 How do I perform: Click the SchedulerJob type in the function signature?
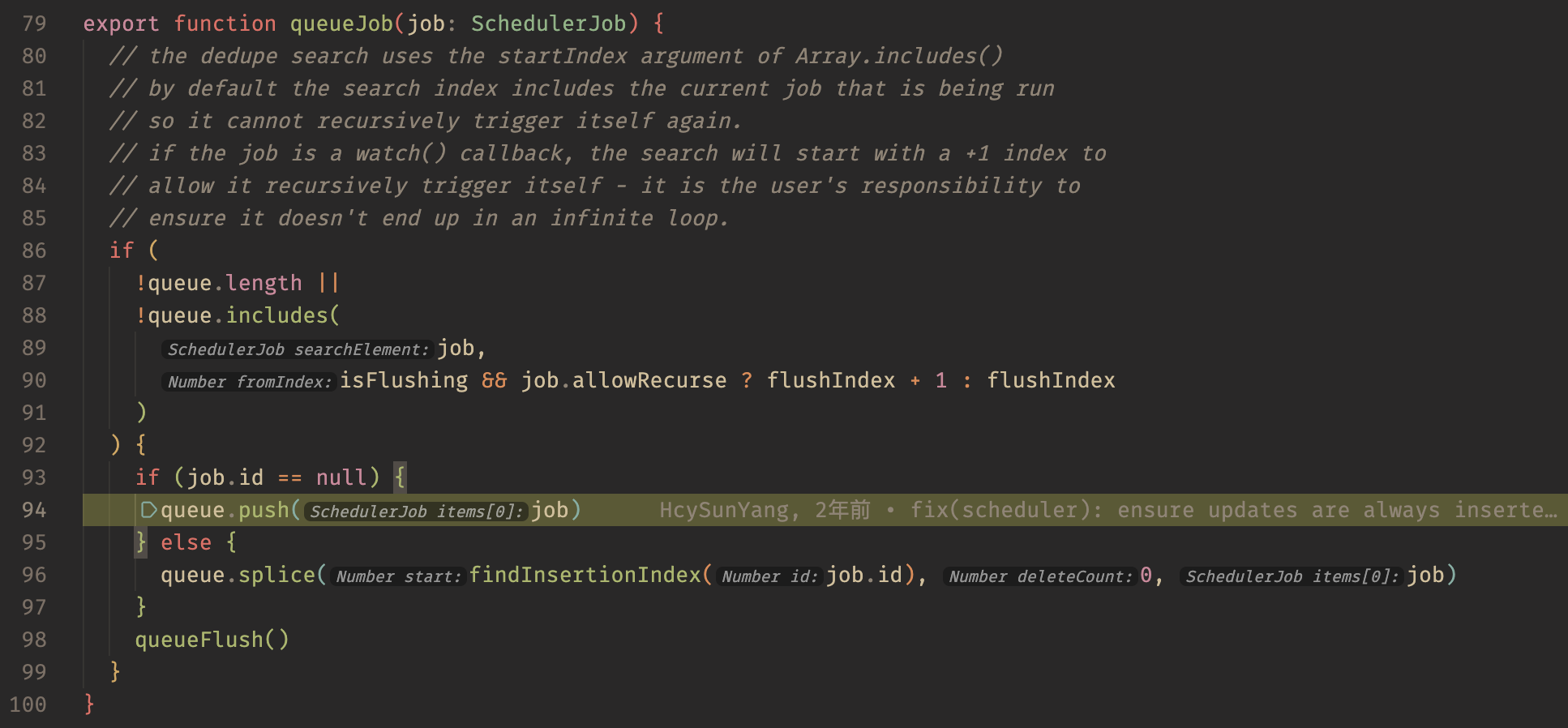coord(548,24)
